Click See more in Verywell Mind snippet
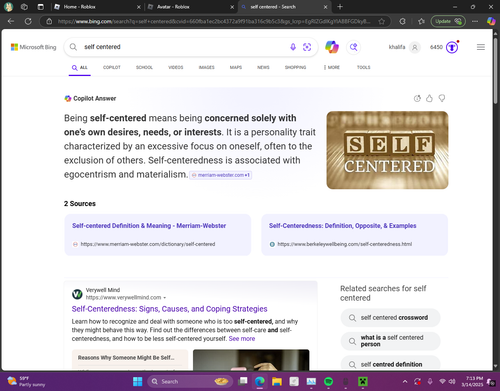 point(242,339)
